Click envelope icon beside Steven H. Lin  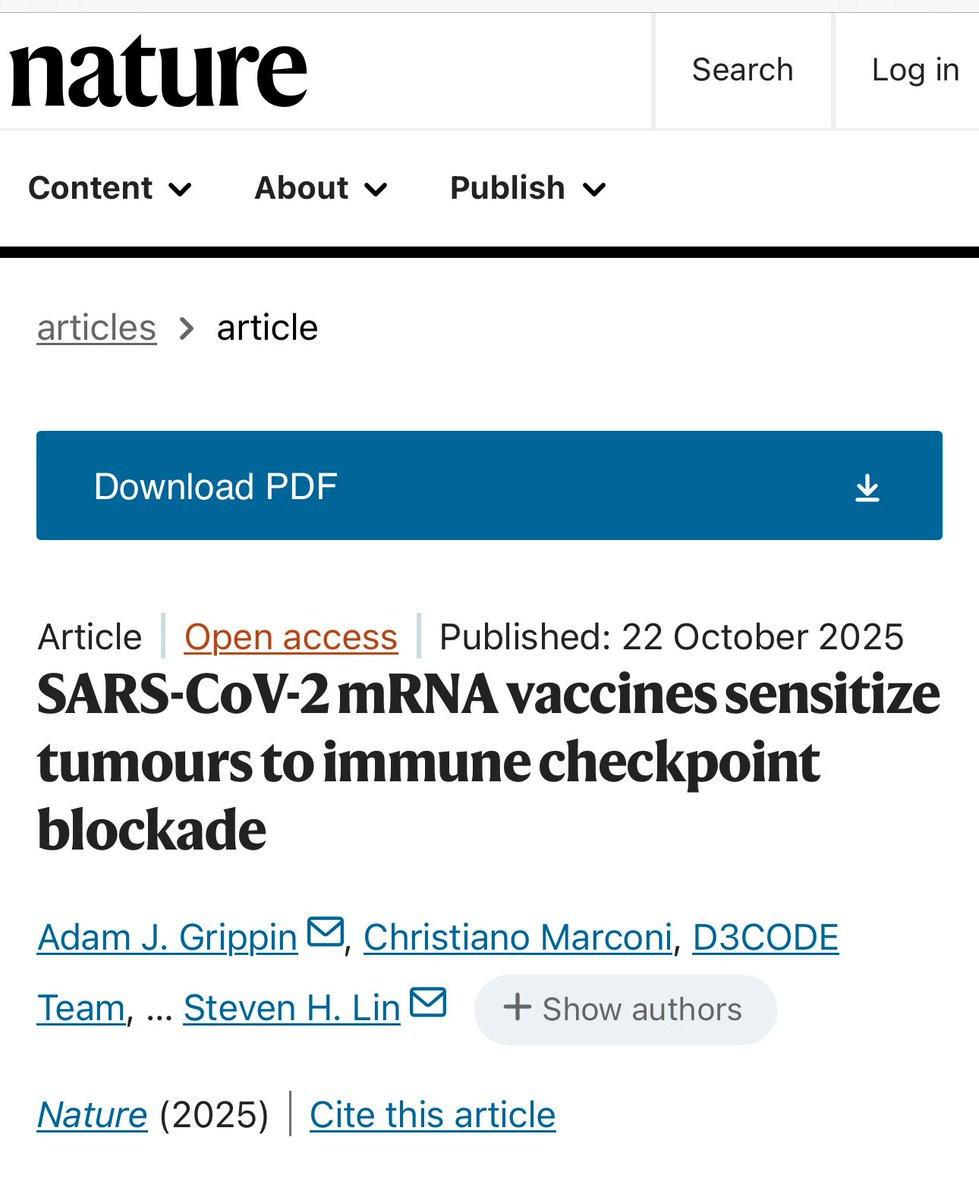point(428,1002)
